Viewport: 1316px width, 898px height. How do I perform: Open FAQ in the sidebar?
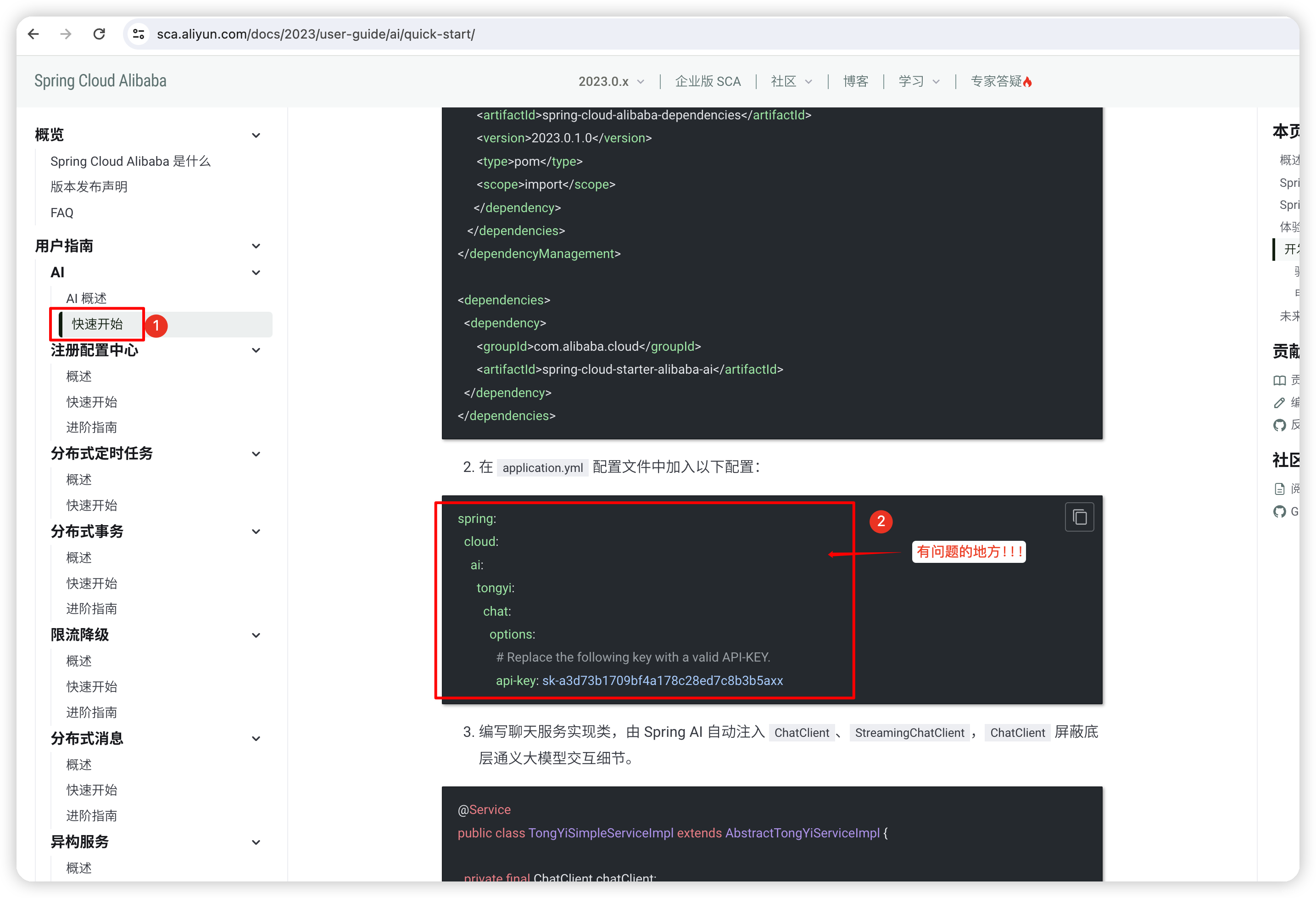(62, 213)
